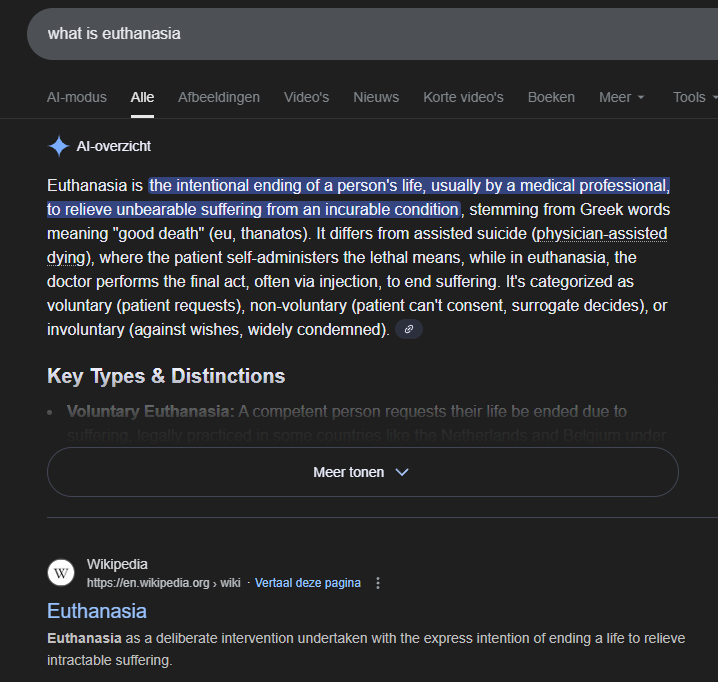Open the Afbeeldingen tab
718x682 pixels.
pyautogui.click(x=219, y=97)
